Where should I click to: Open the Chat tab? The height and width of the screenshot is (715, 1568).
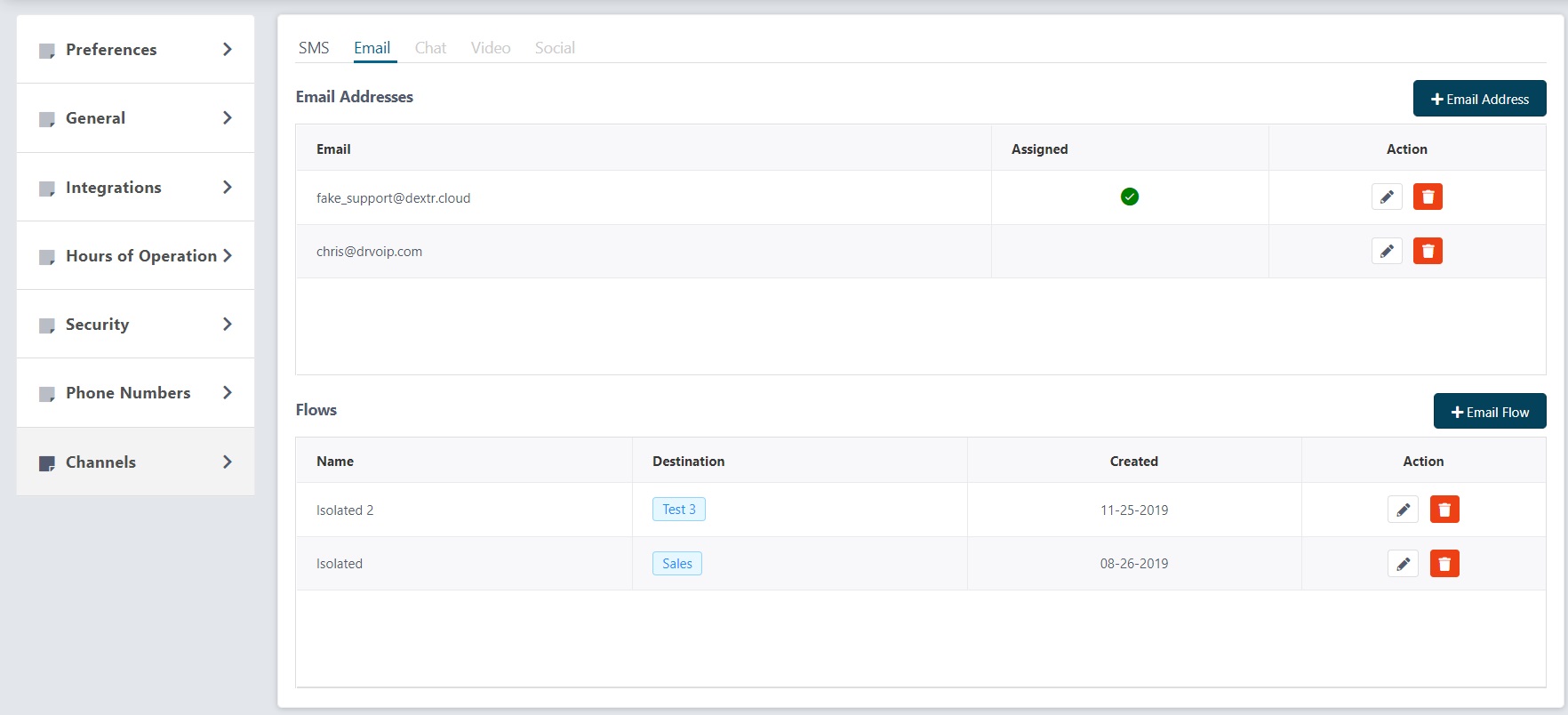click(430, 48)
